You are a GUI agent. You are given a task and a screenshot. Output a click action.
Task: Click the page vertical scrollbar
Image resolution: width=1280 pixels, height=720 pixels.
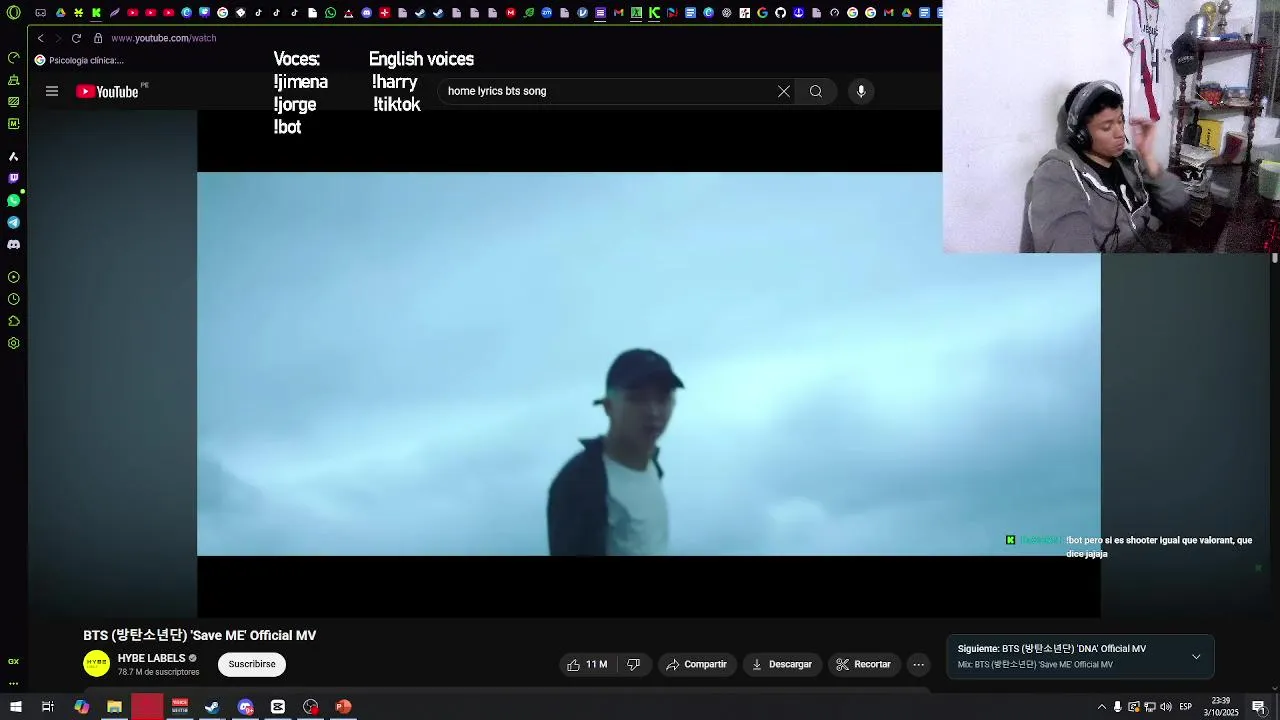(x=1274, y=258)
